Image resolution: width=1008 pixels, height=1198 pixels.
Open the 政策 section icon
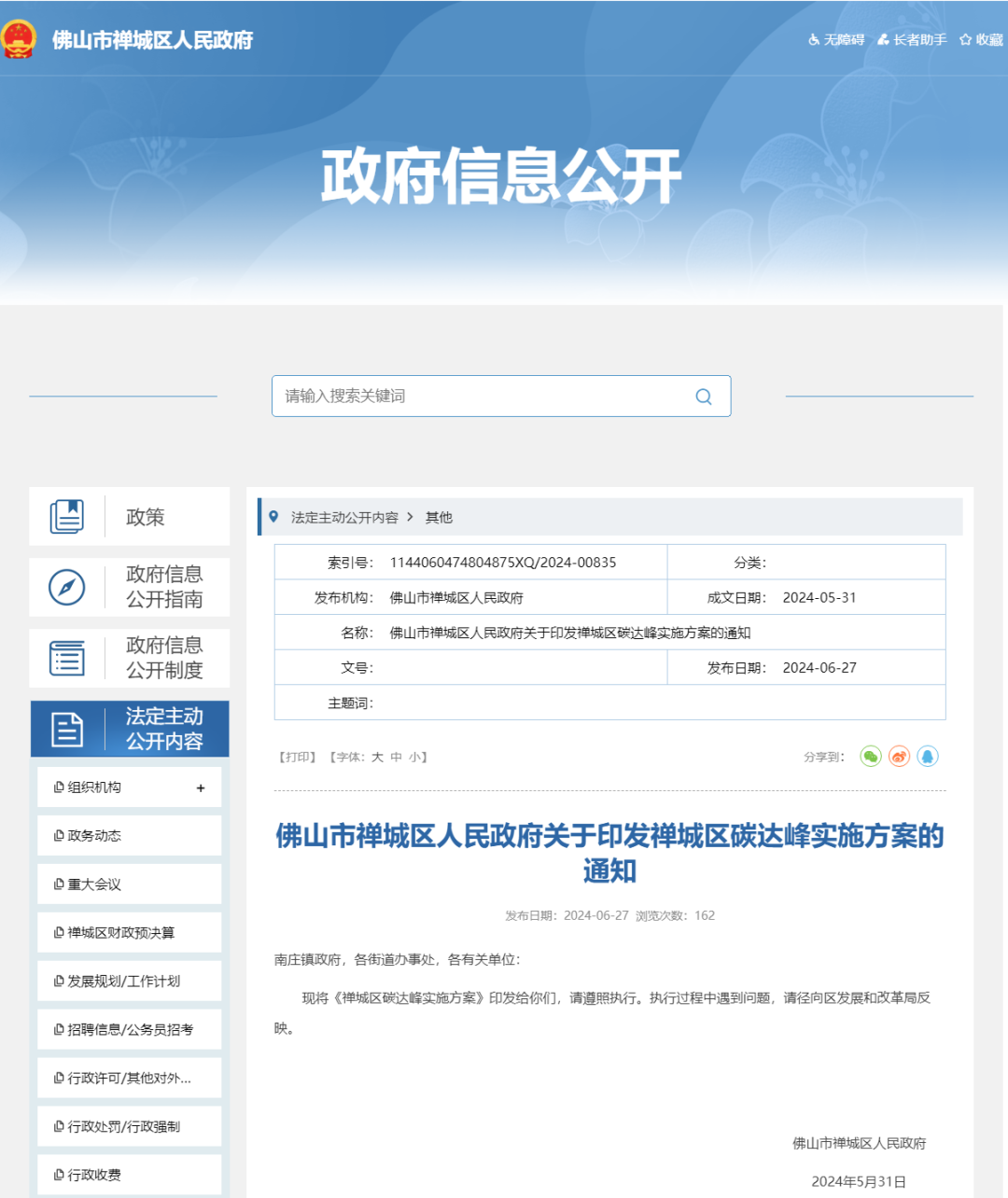[x=66, y=516]
